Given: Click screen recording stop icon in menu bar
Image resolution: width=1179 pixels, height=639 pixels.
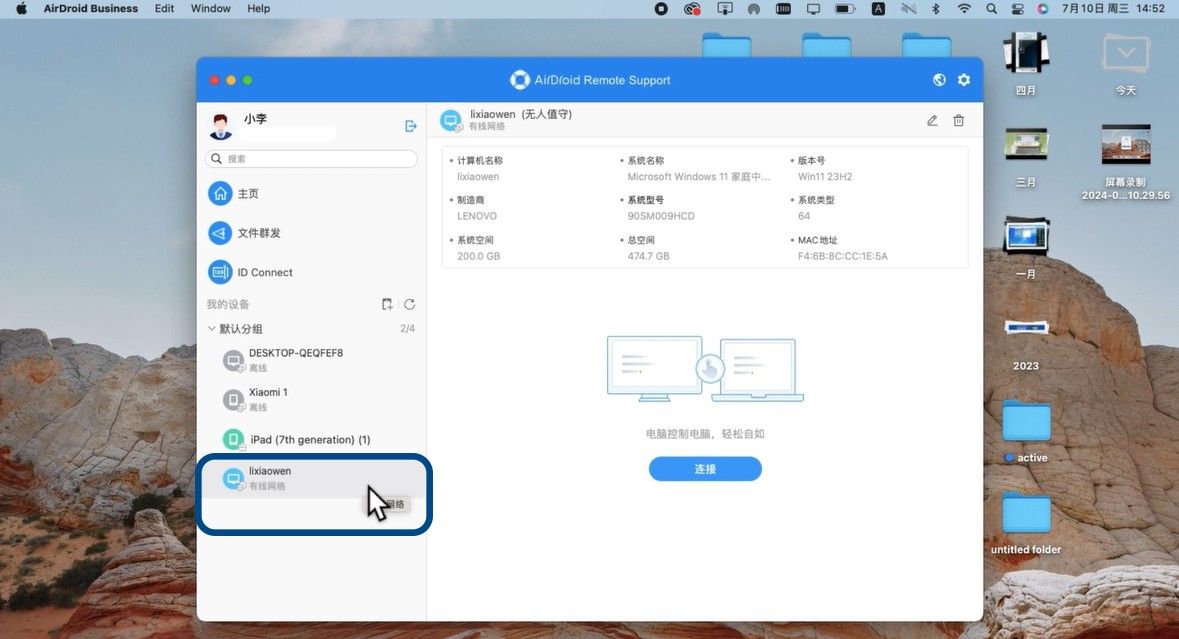Looking at the screenshot, I should pyautogui.click(x=661, y=8).
